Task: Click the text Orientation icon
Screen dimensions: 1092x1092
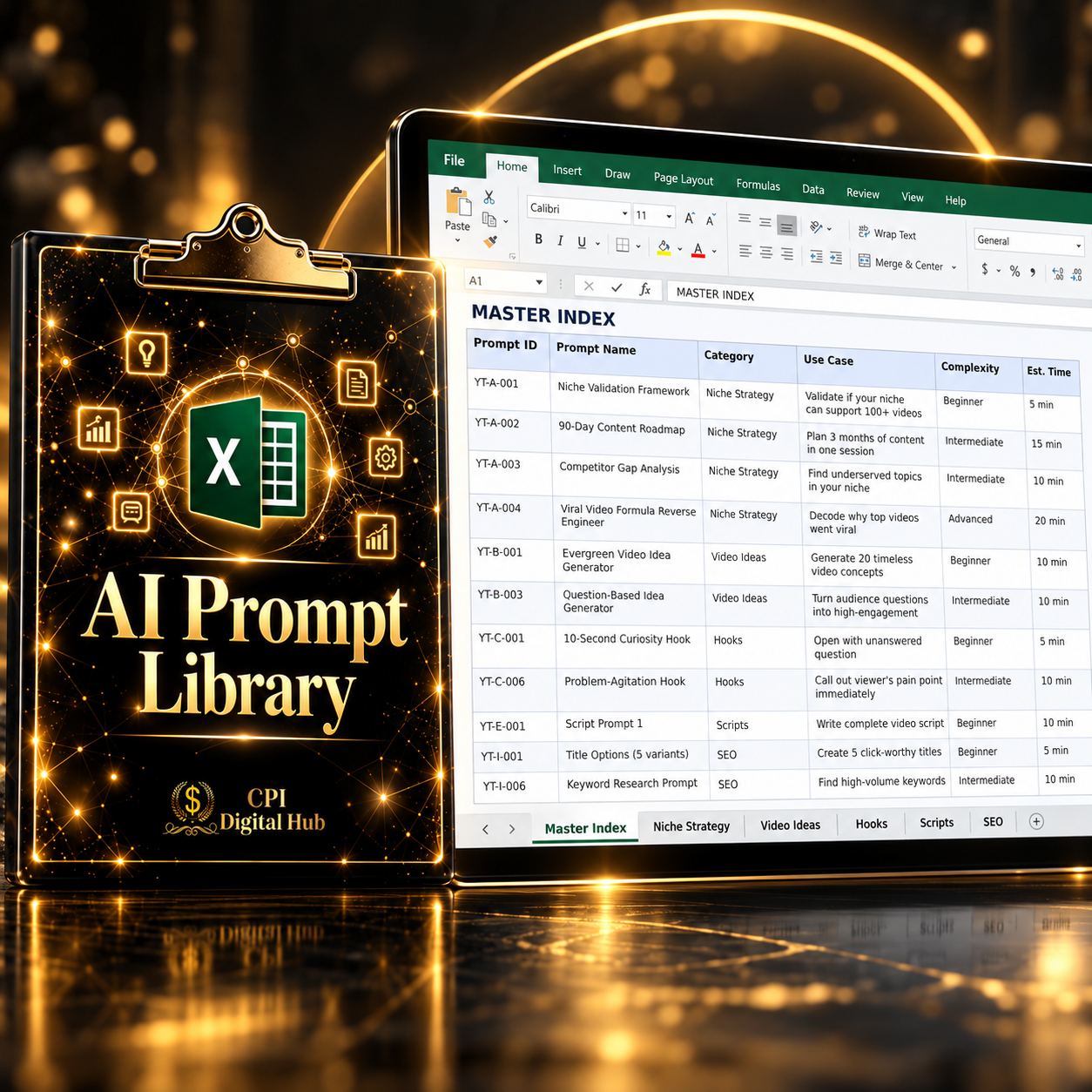Action: click(816, 227)
